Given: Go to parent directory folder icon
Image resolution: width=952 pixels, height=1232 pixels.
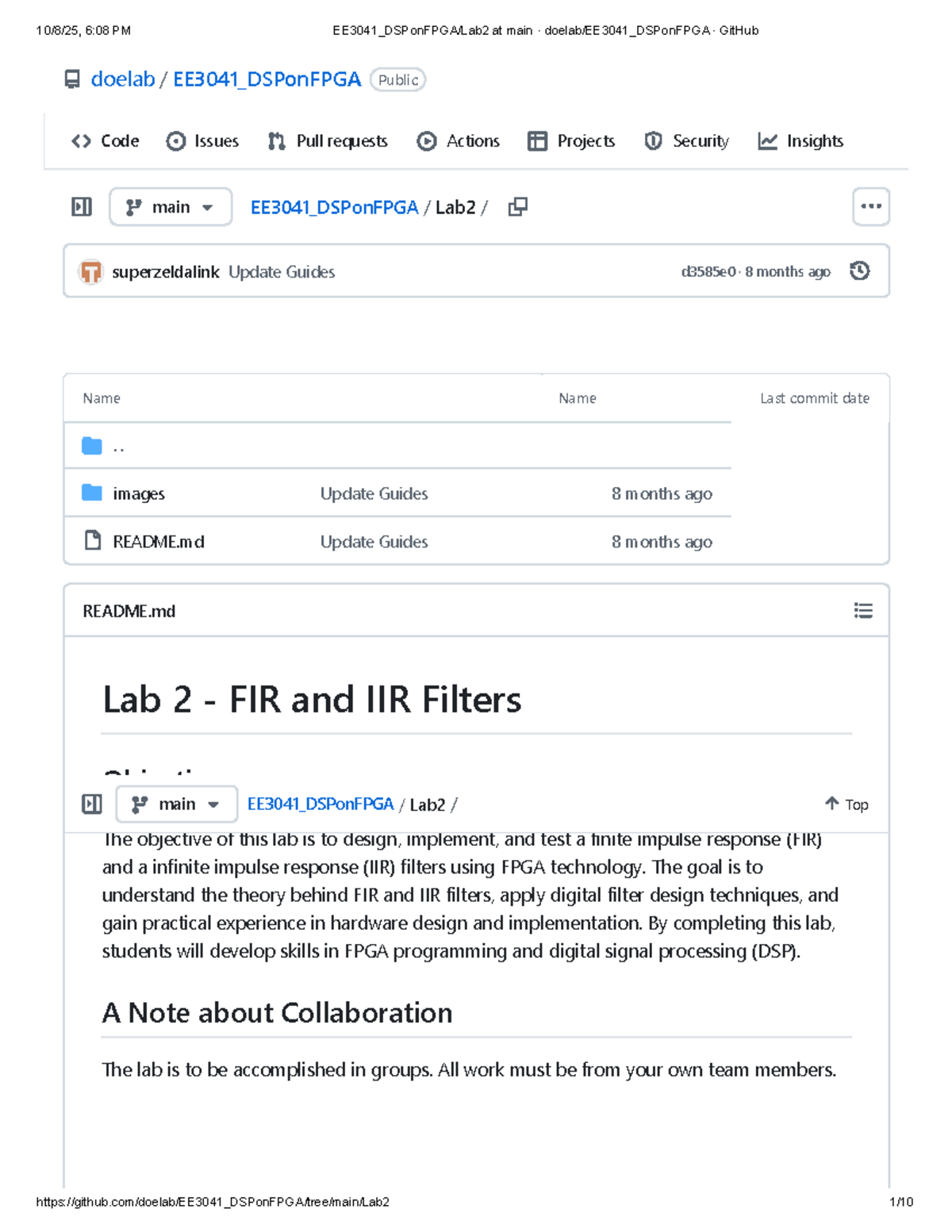Looking at the screenshot, I should click(x=92, y=446).
